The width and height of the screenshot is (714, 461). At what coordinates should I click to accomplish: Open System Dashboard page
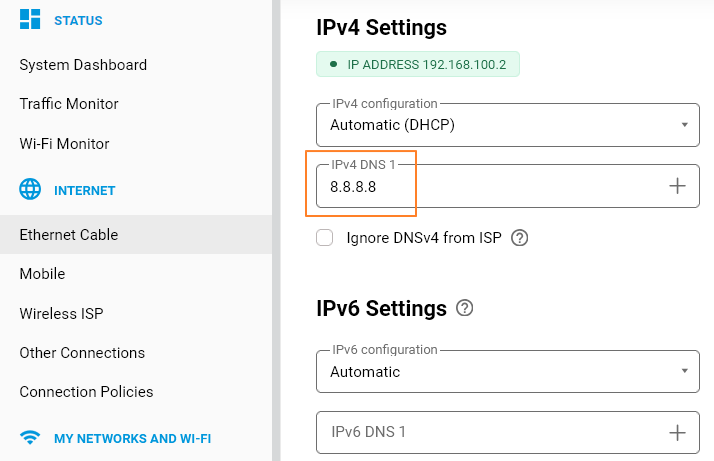pyautogui.click(x=83, y=65)
